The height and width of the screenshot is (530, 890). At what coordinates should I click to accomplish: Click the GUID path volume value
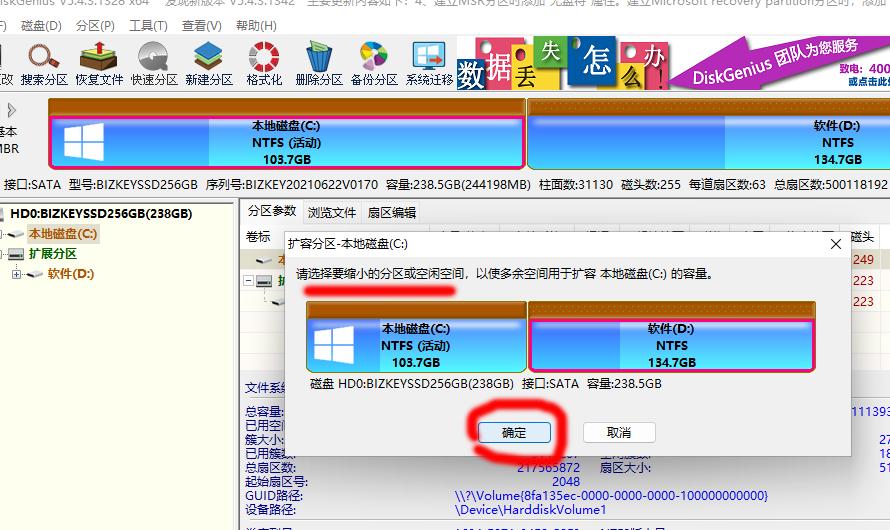[611, 495]
